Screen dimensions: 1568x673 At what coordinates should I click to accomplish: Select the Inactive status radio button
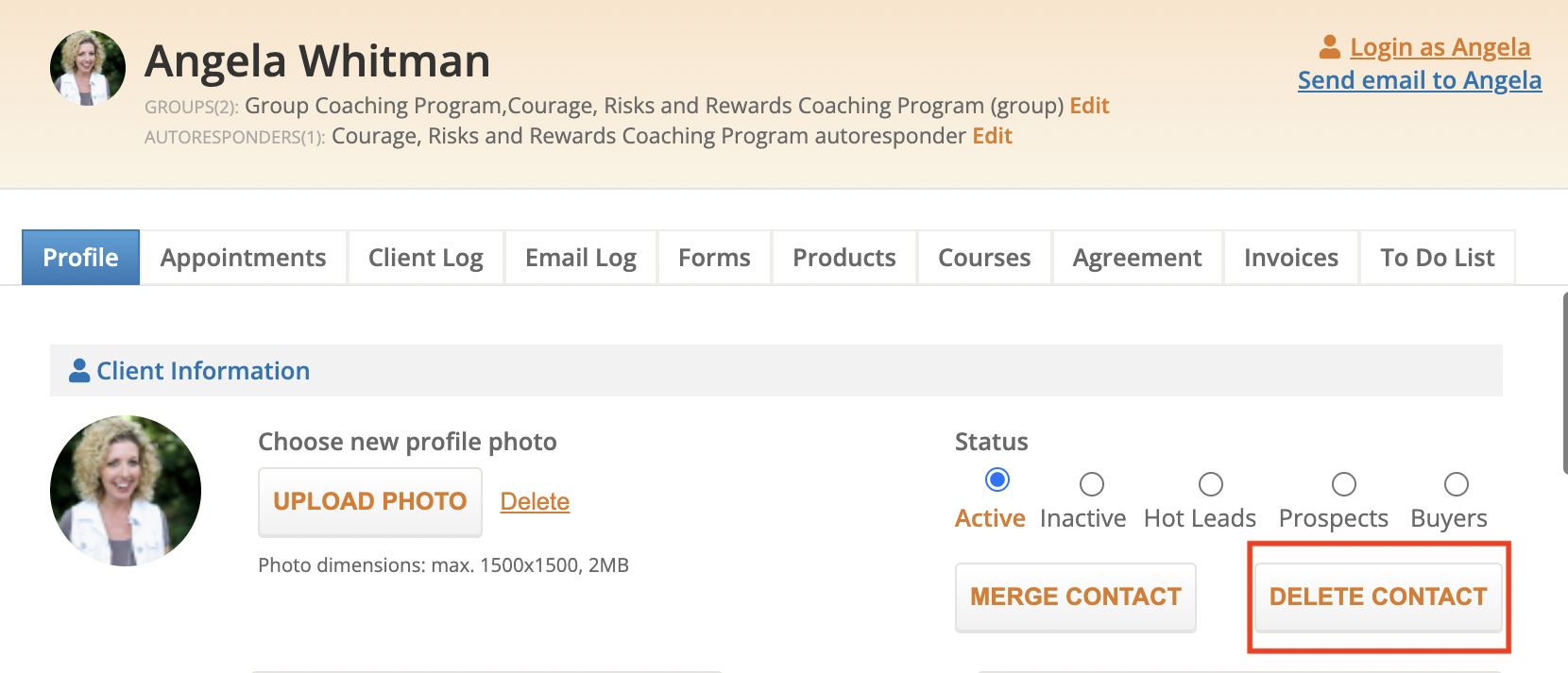tap(1092, 484)
